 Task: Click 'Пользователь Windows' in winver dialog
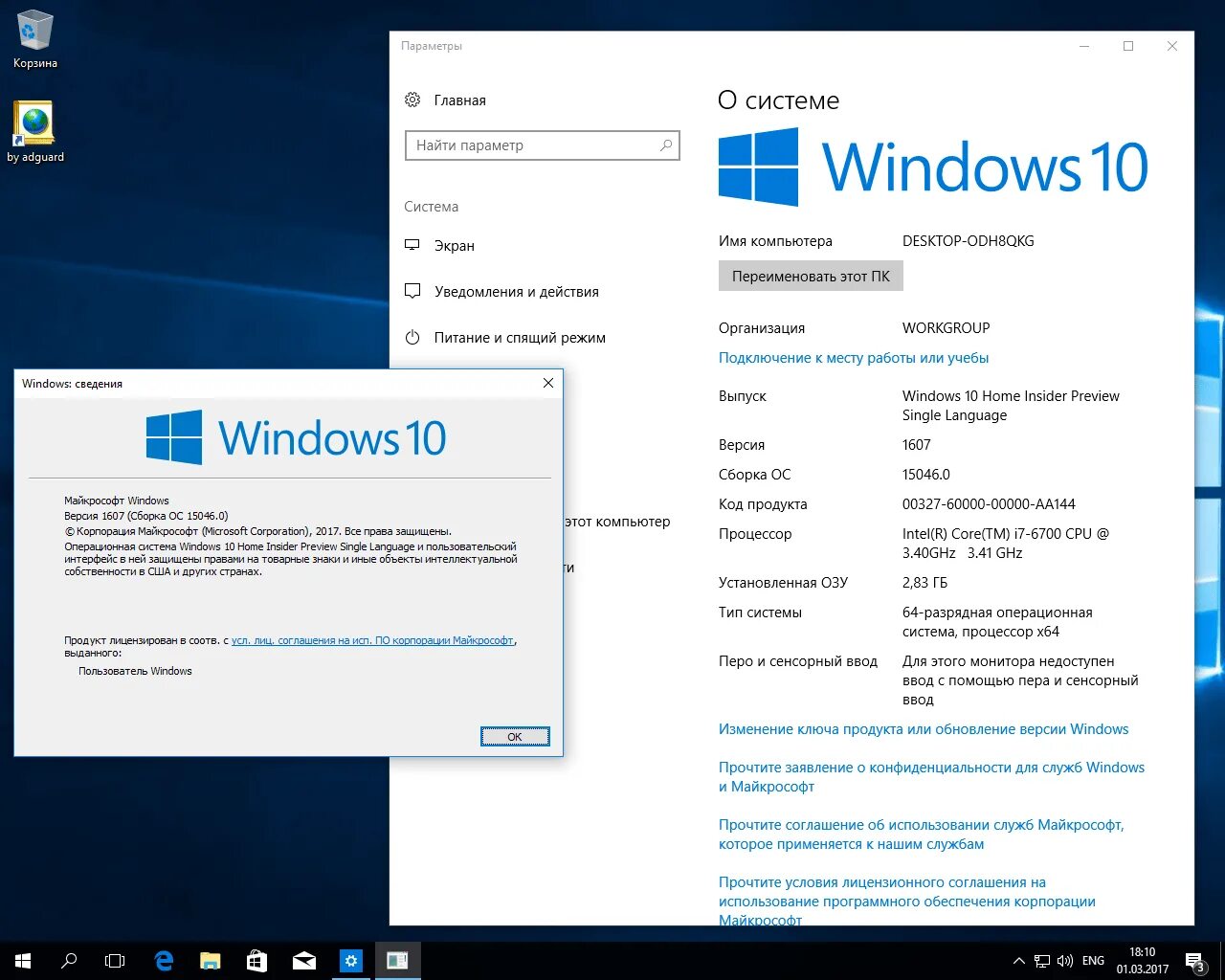tap(135, 671)
